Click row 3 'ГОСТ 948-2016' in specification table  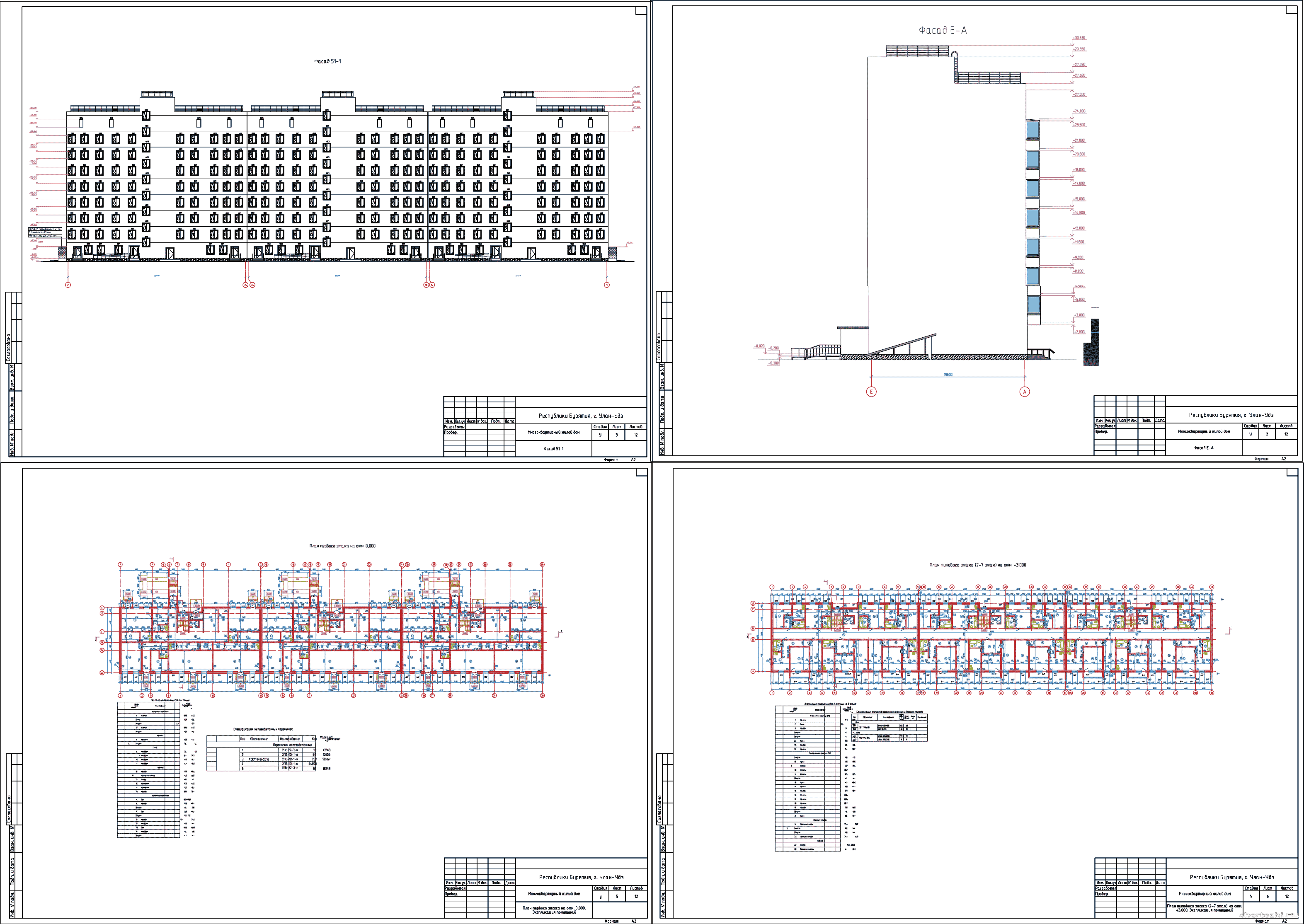(259, 759)
